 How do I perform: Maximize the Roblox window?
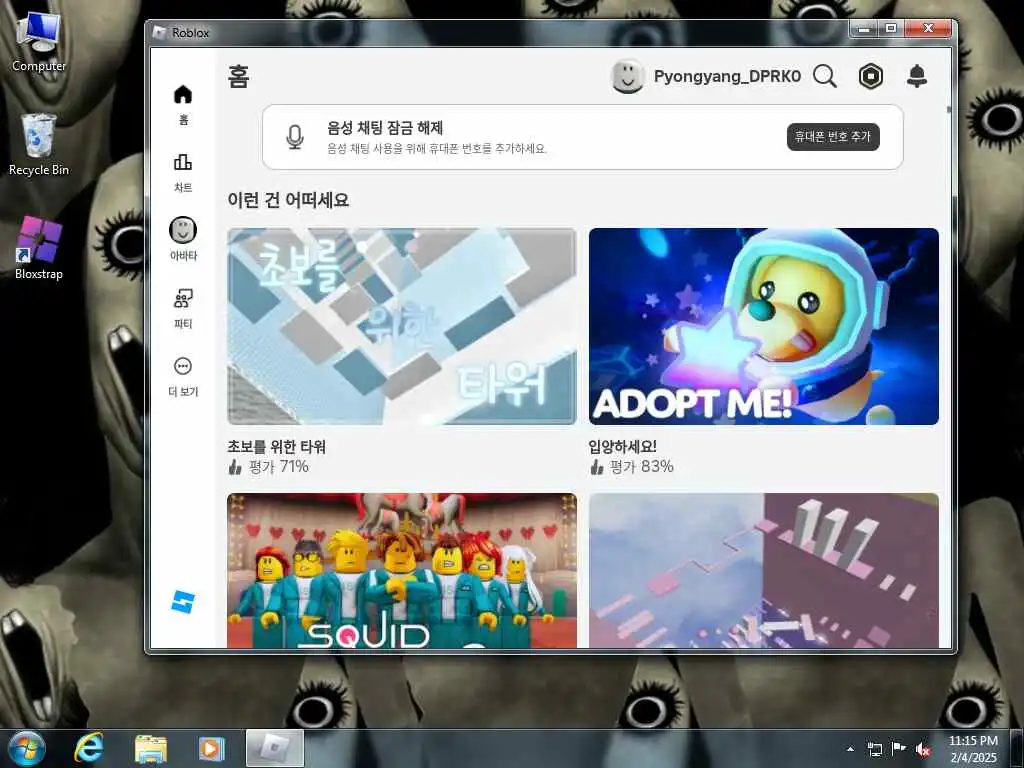(891, 28)
